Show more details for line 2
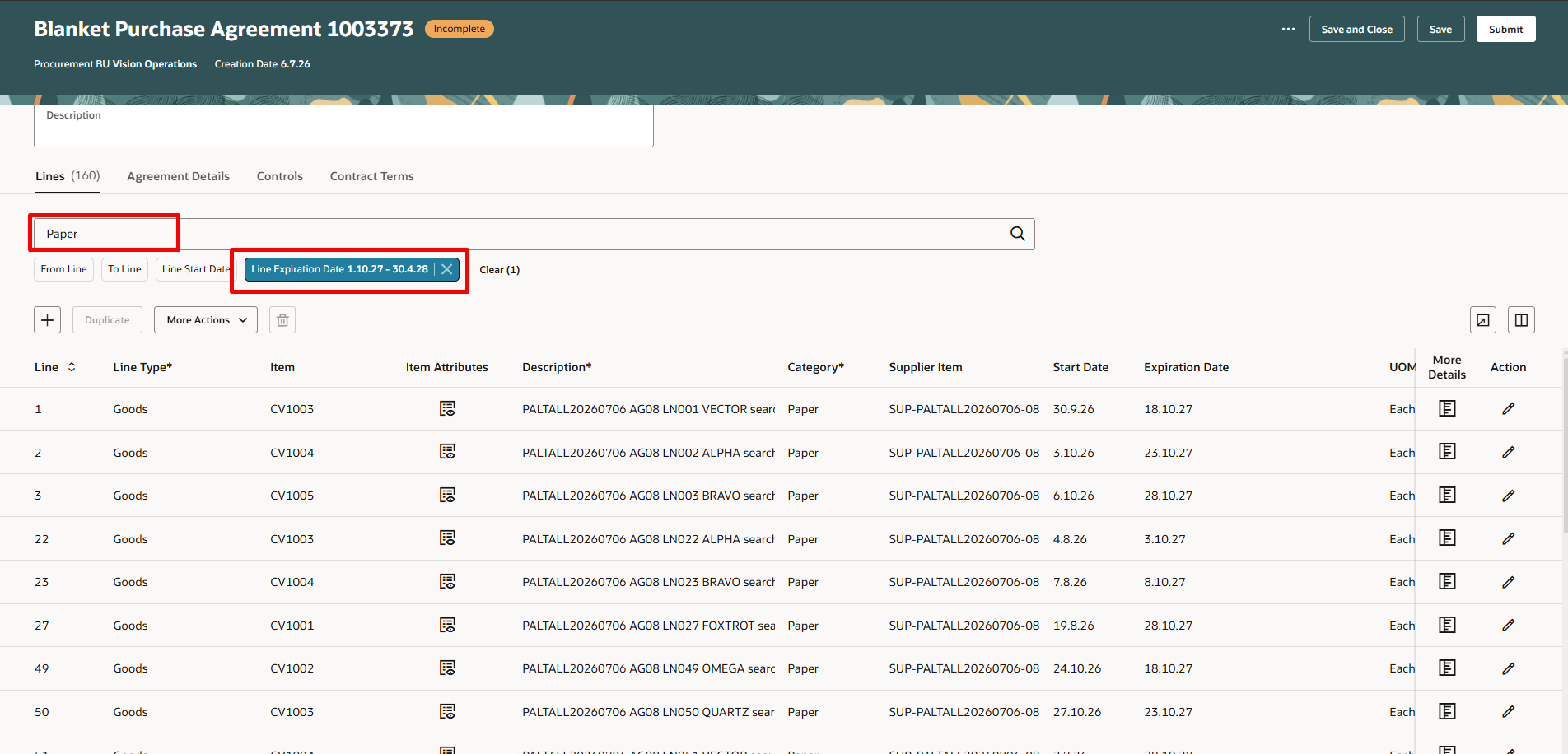Image resolution: width=1568 pixels, height=754 pixels. tap(1447, 452)
